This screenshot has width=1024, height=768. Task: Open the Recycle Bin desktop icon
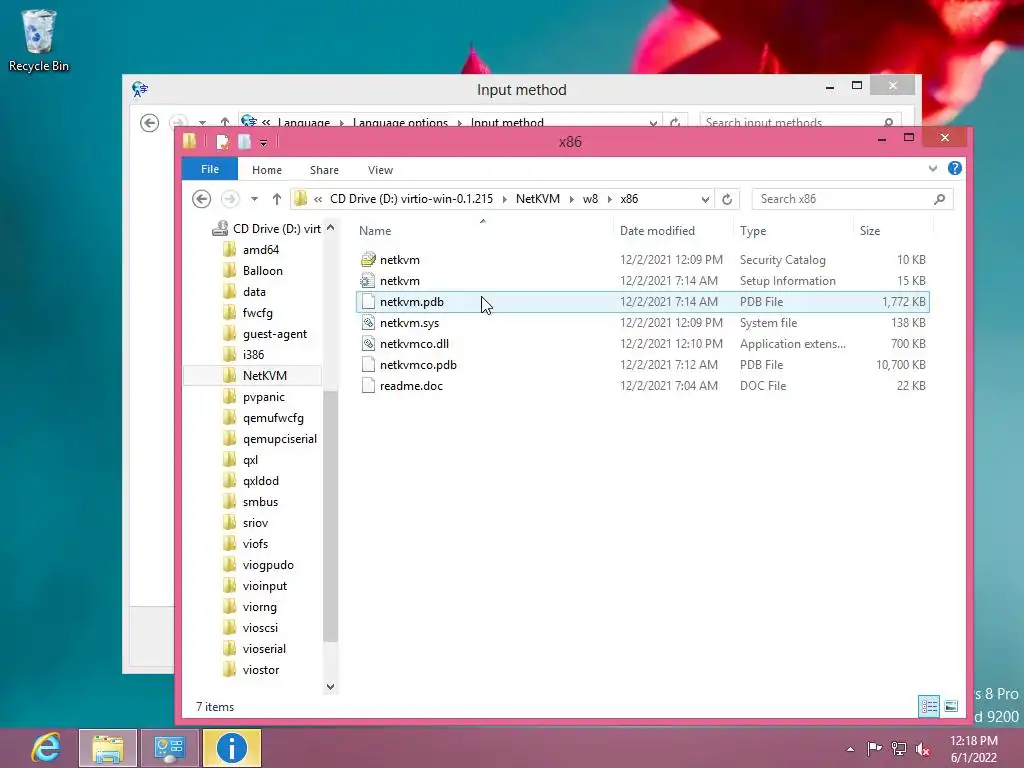pos(38,40)
